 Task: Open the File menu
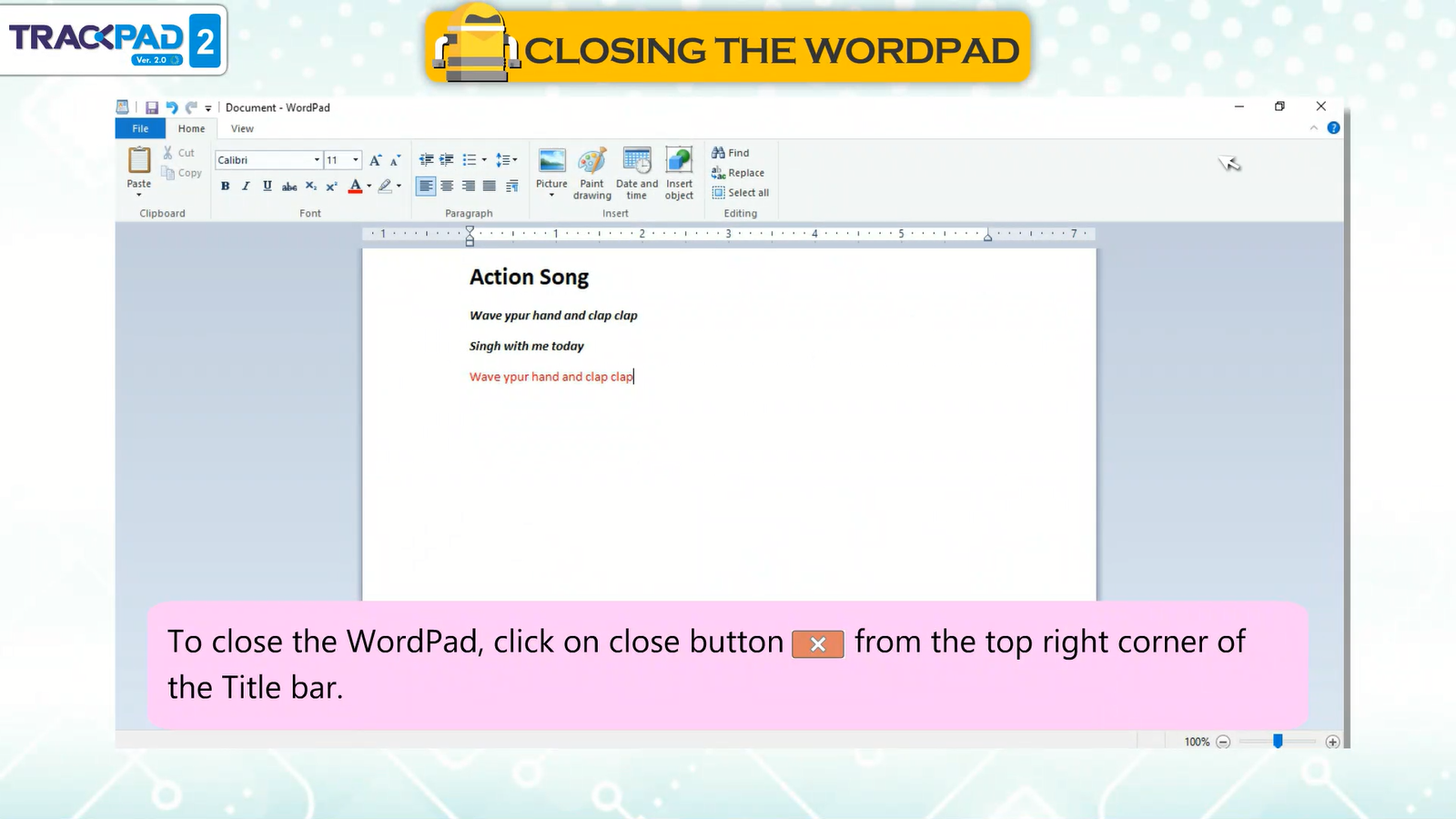coord(140,128)
